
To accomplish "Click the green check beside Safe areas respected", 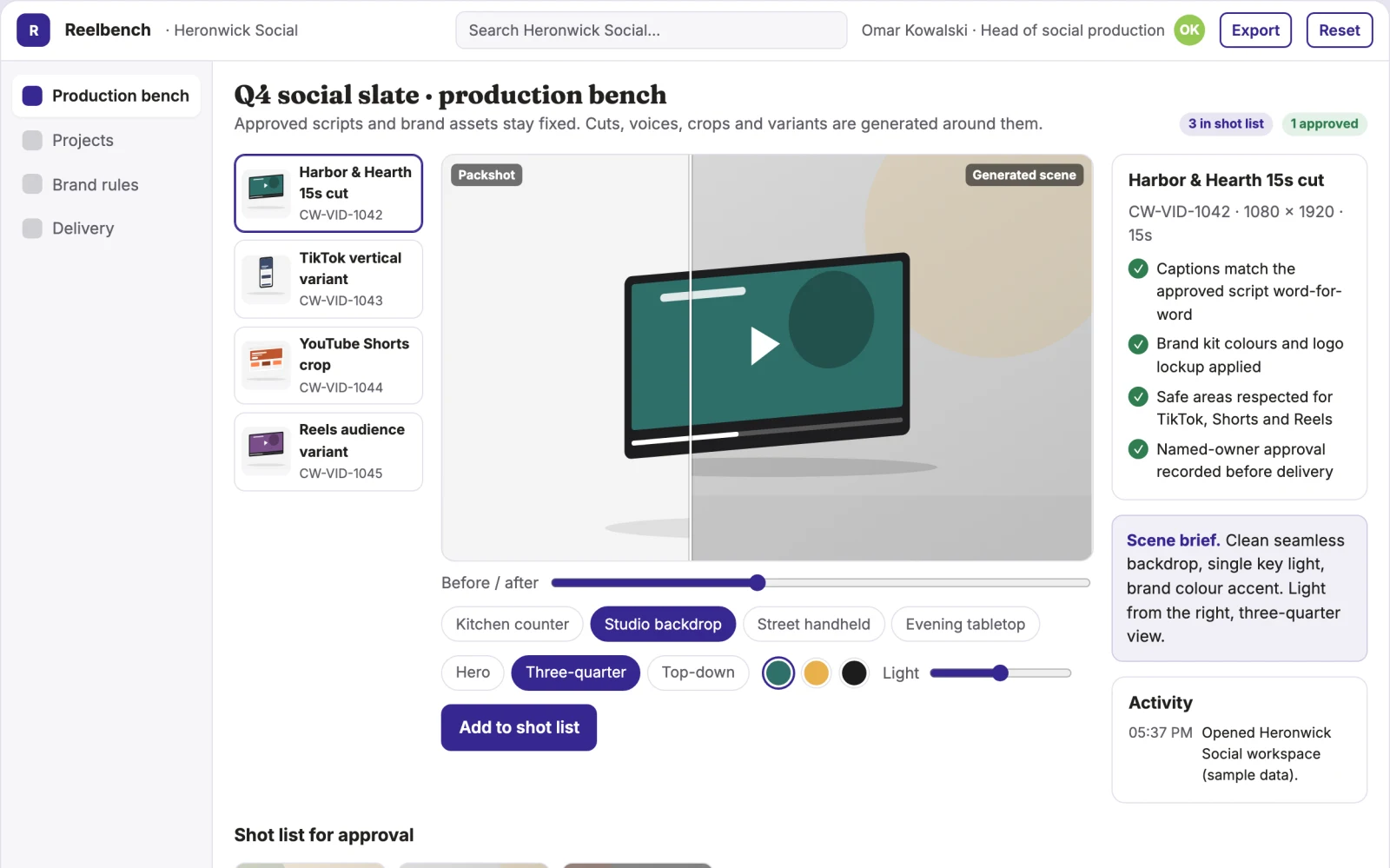I will [1138, 397].
